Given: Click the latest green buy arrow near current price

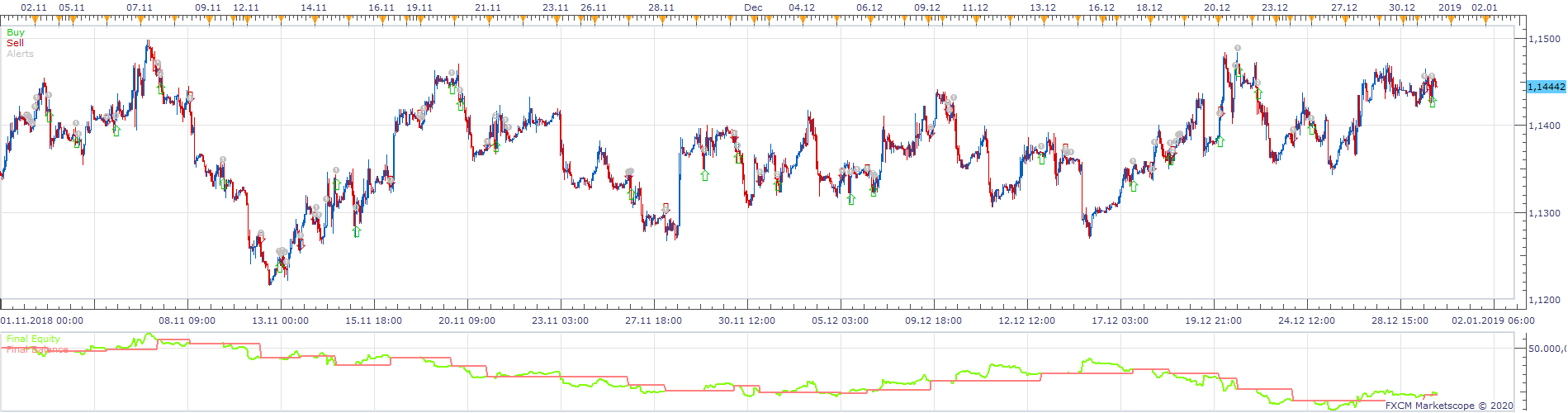Looking at the screenshot, I should 1433,102.
